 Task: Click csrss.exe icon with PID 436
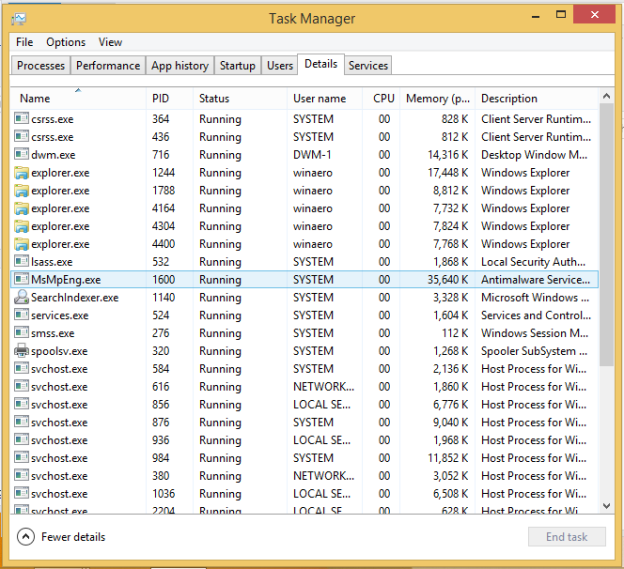[21, 136]
